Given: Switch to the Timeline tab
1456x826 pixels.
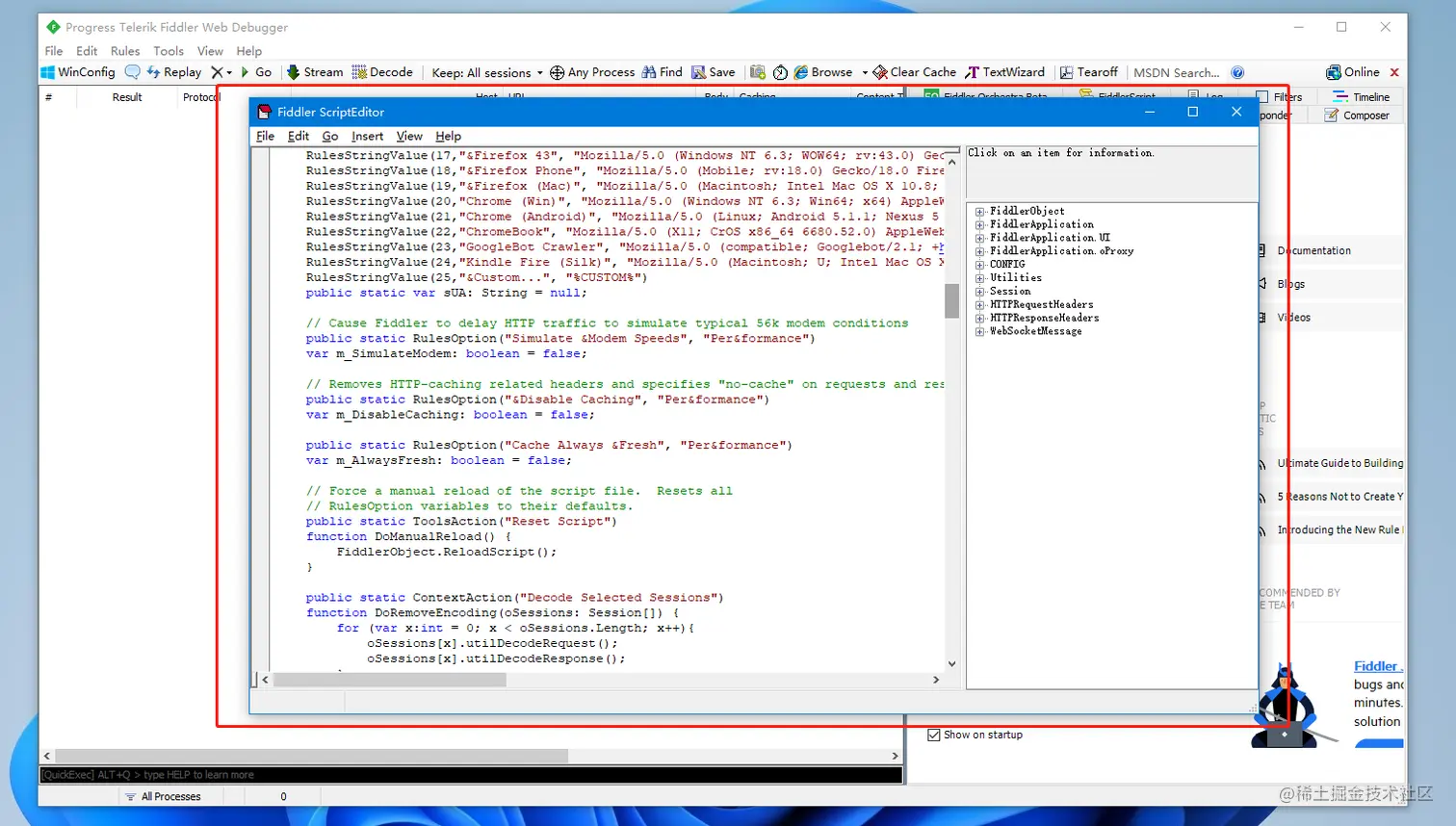Looking at the screenshot, I should (x=1361, y=96).
